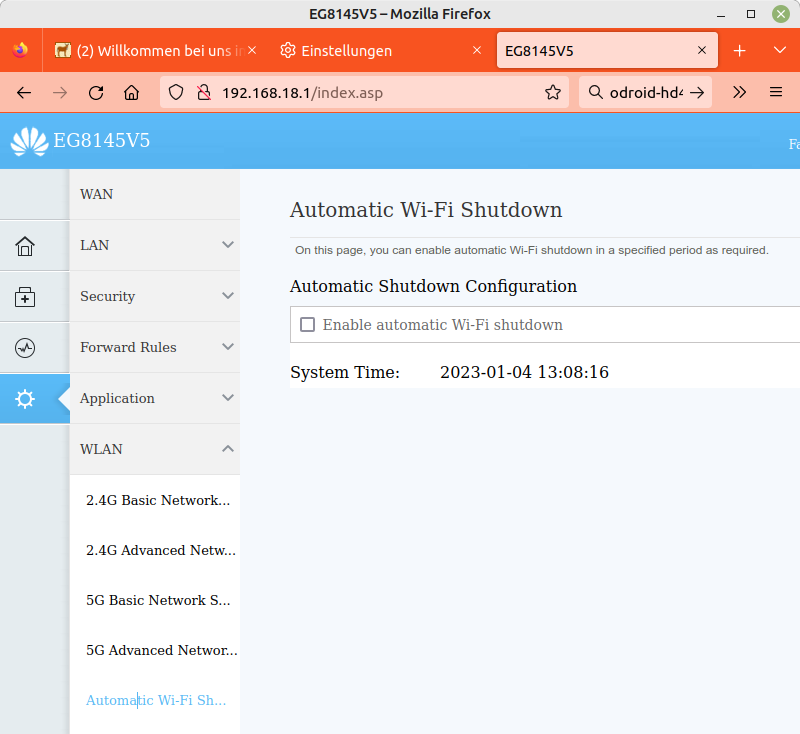
Task: Open the Firefox hamburger menu
Action: click(x=776, y=92)
